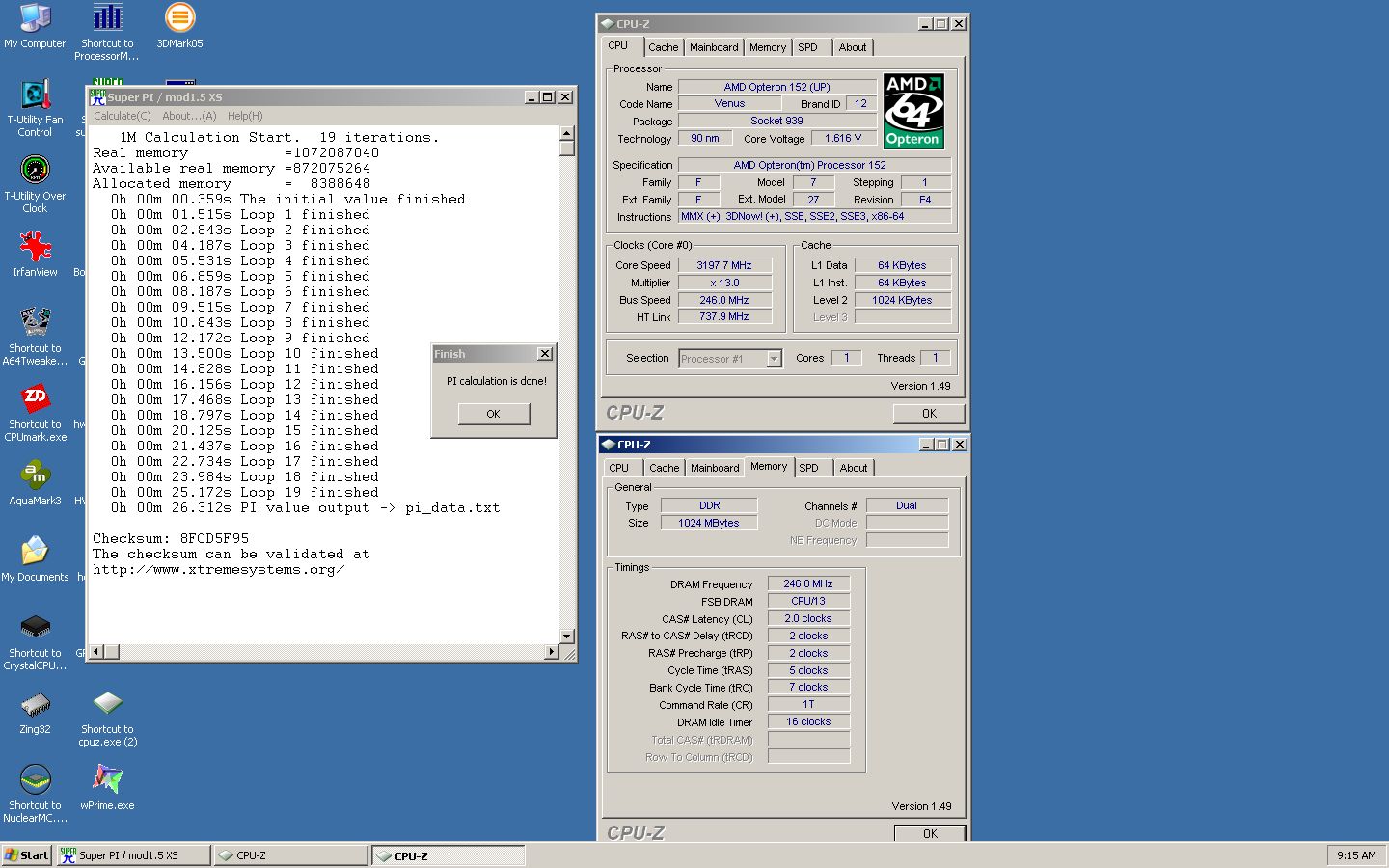Switch to Super PI taskbar button
1389x868 pixels.
point(133,855)
